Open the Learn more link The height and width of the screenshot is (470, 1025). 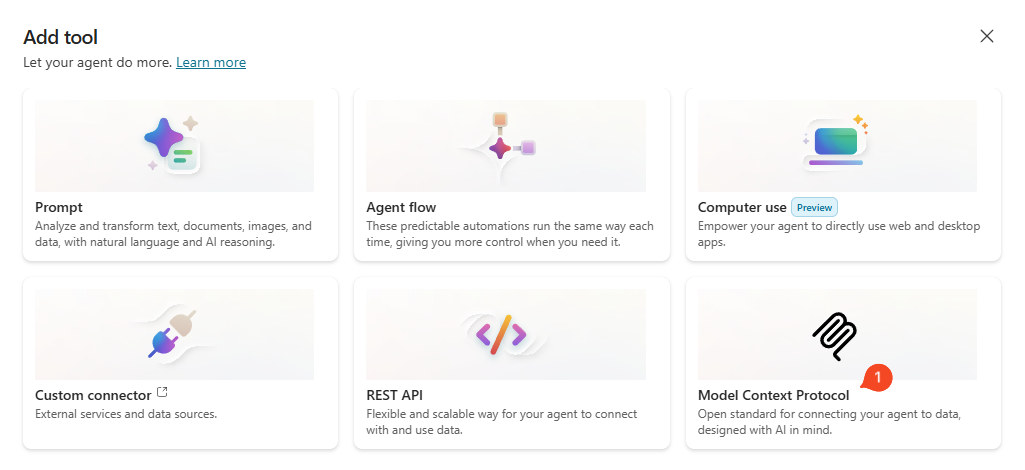pos(211,62)
